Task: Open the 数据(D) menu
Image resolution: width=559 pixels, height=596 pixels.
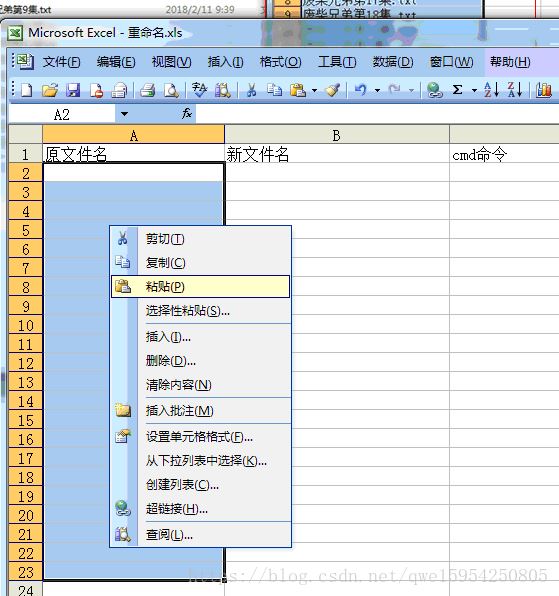Action: [x=393, y=62]
